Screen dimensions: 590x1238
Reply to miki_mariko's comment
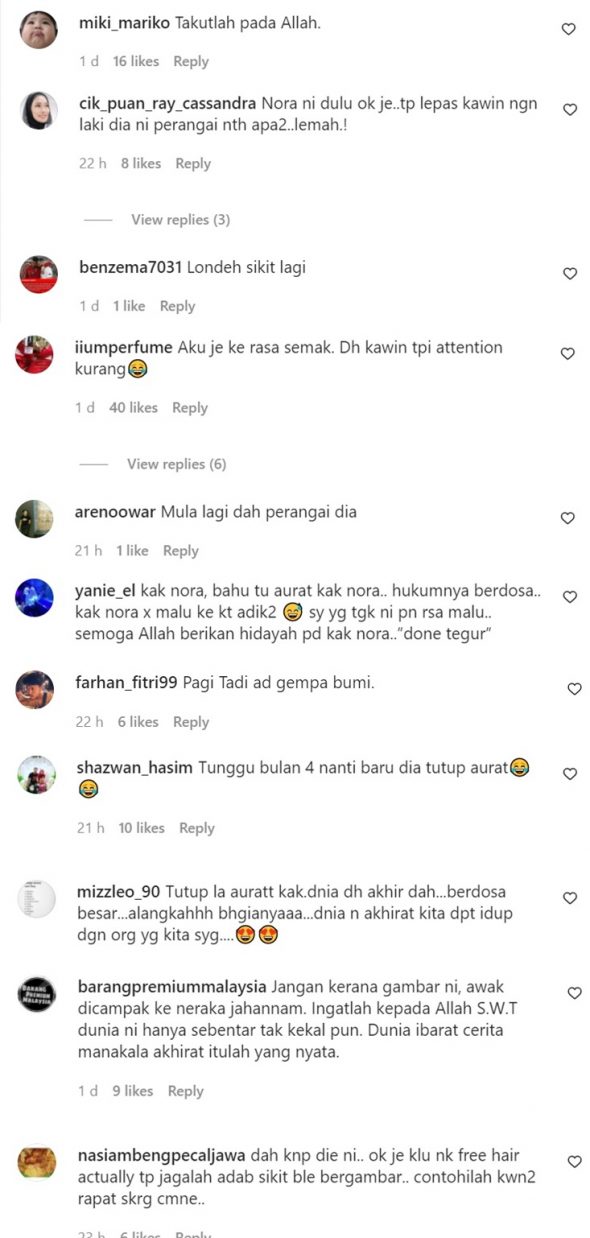coord(191,62)
